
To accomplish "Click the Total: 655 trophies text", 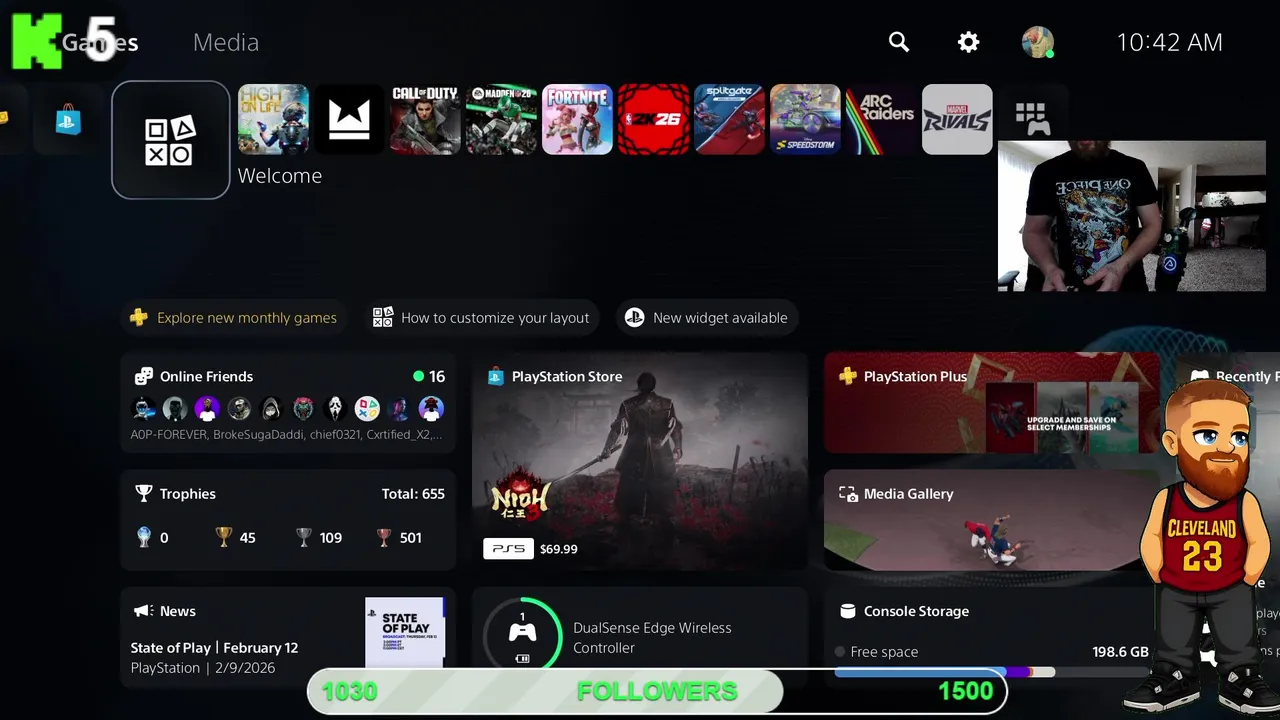I will [x=413, y=494].
